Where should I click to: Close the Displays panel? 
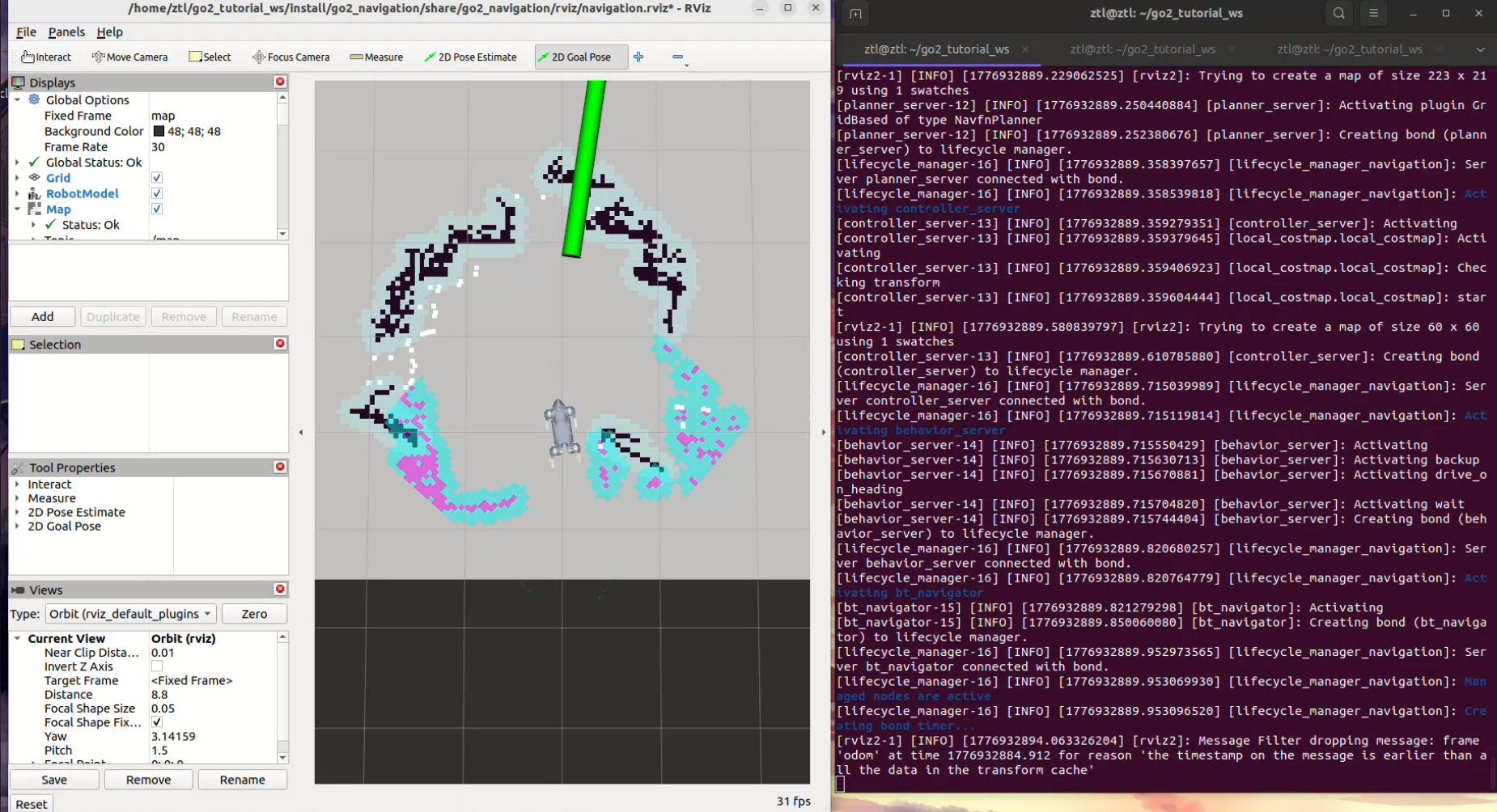(280, 82)
